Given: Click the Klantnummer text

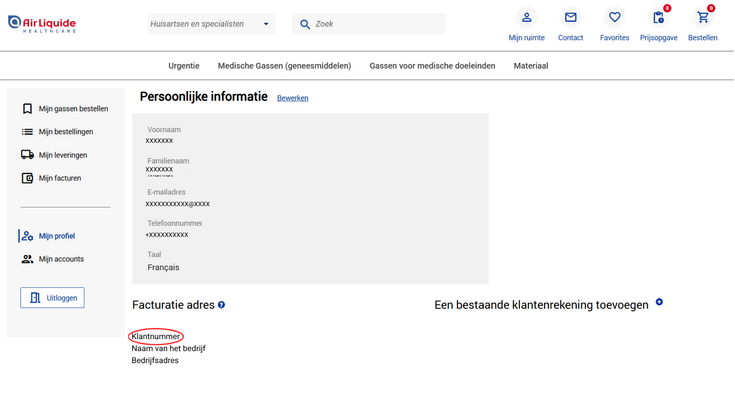Looking at the screenshot, I should (x=155, y=336).
